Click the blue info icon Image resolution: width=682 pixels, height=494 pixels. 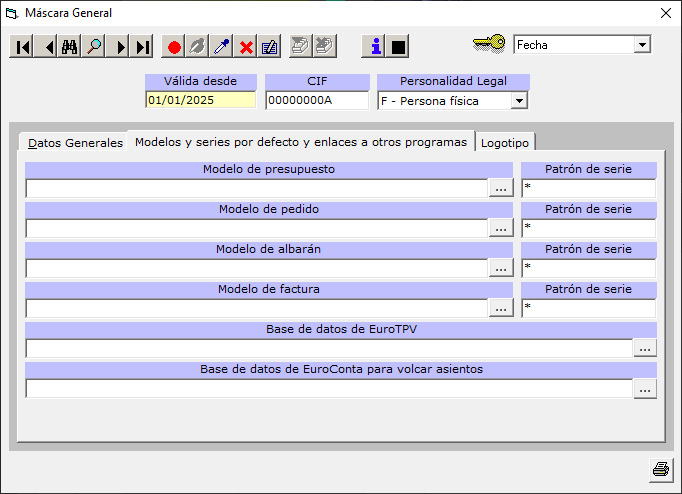[374, 46]
